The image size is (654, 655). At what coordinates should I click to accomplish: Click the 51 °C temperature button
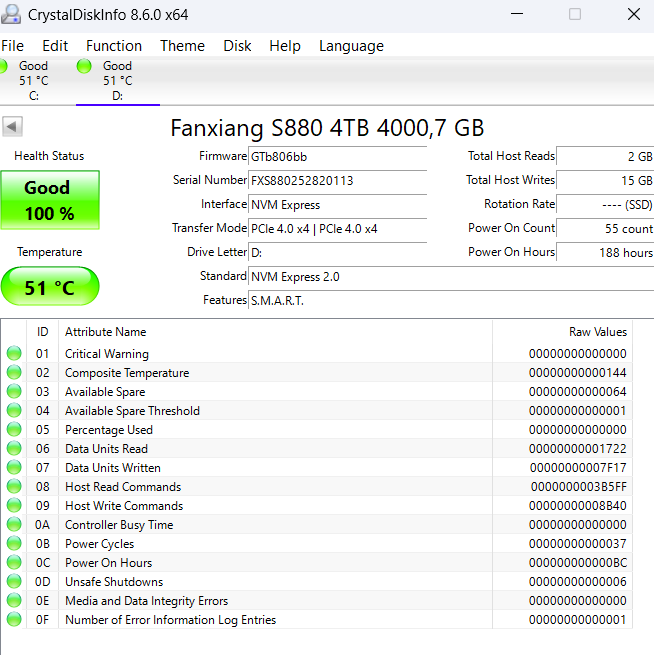[x=49, y=287]
